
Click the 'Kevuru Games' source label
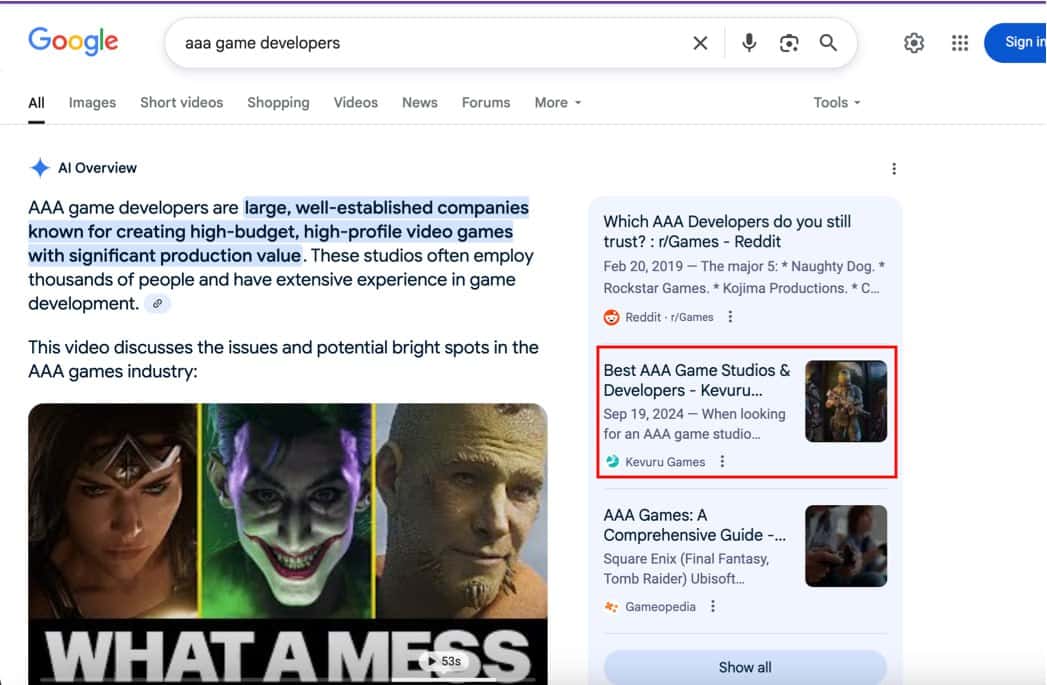click(x=665, y=462)
